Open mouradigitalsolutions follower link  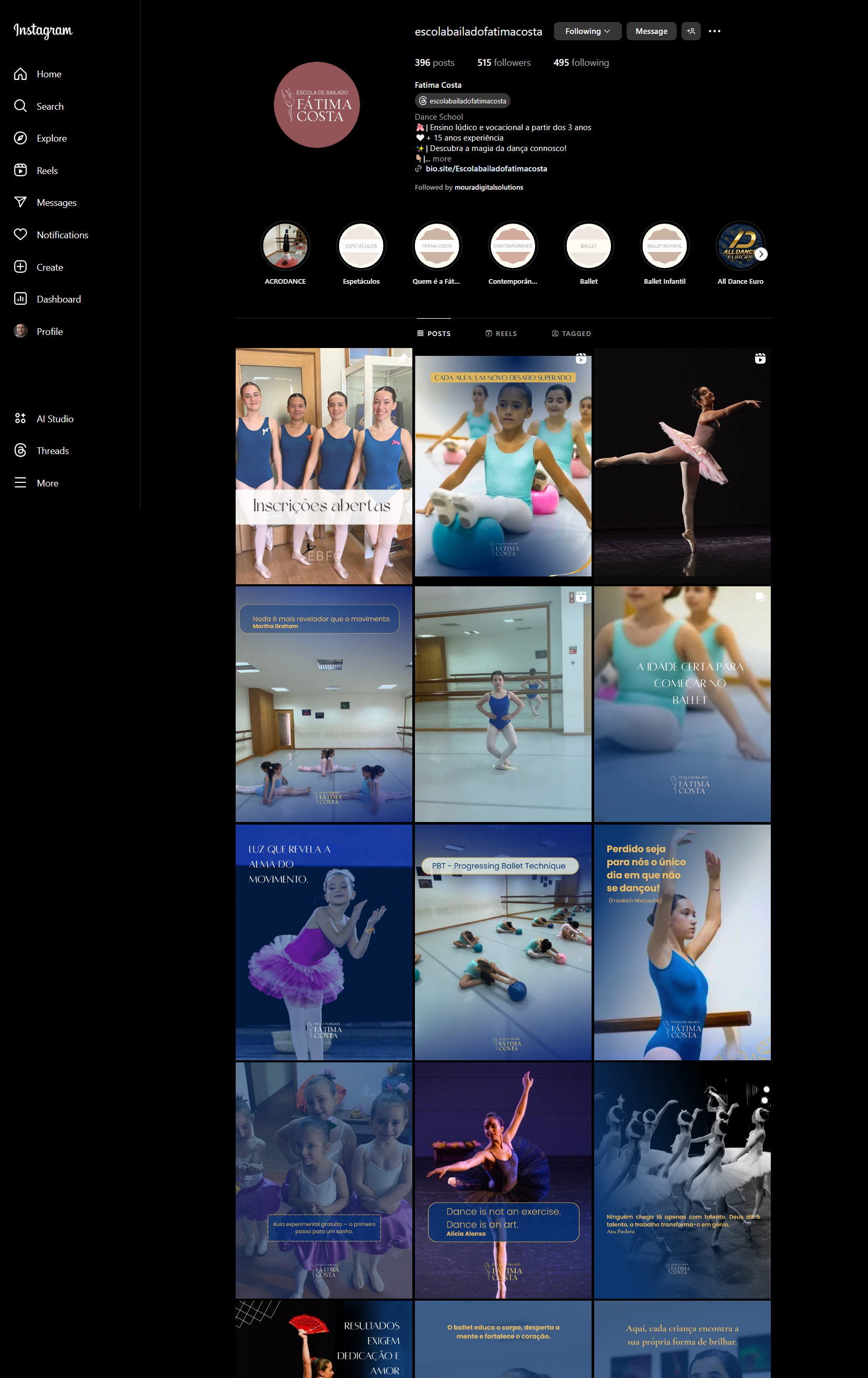click(x=489, y=187)
